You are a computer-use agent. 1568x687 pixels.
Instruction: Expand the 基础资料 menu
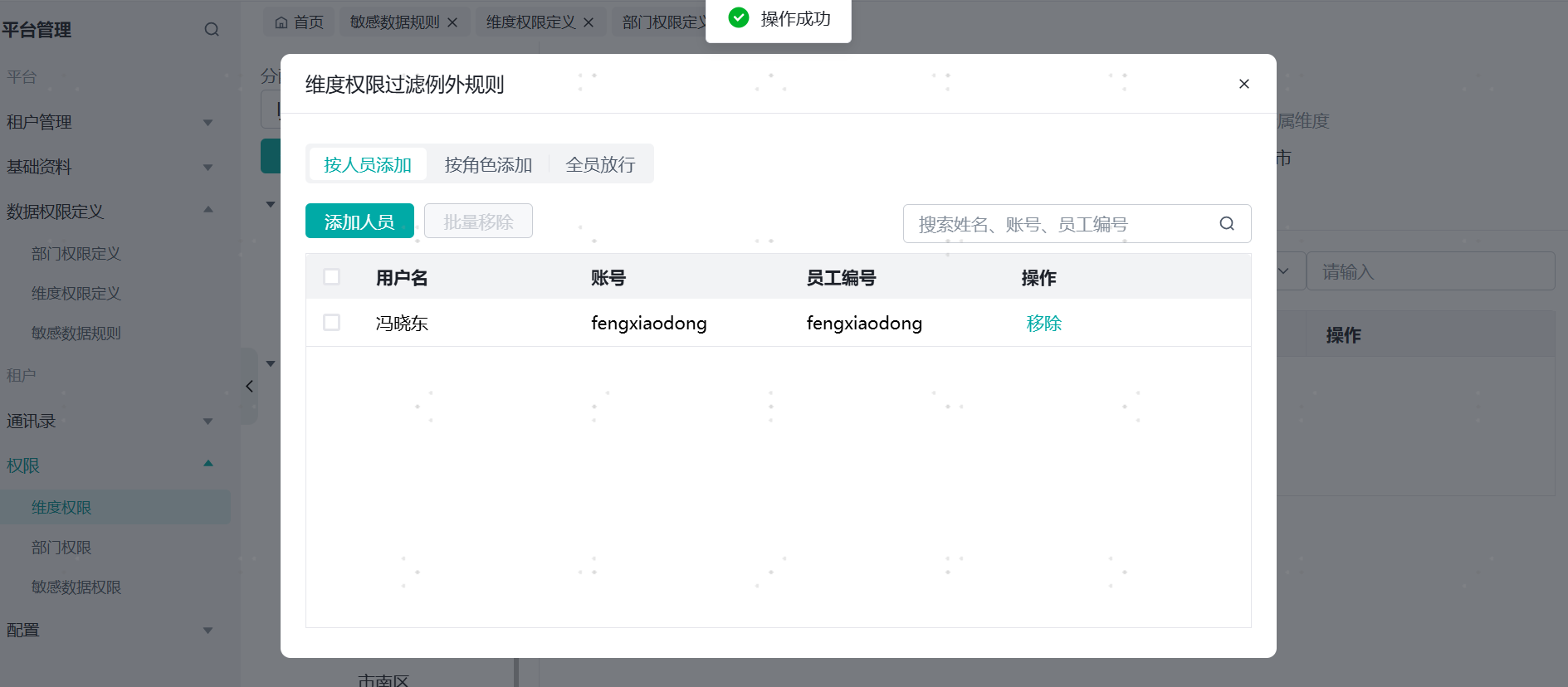point(111,167)
